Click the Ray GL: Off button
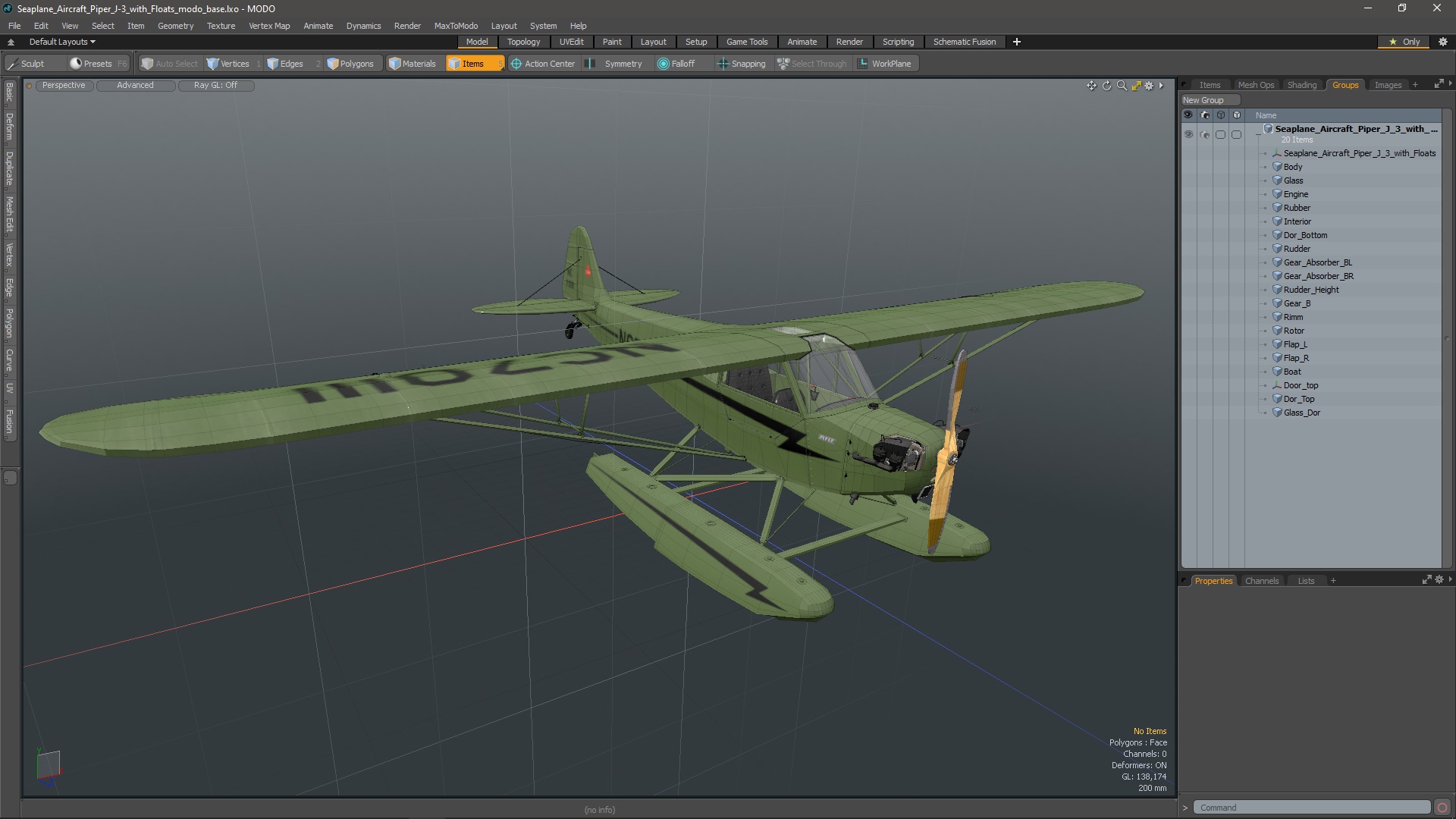This screenshot has height=819, width=1456. 215,85
